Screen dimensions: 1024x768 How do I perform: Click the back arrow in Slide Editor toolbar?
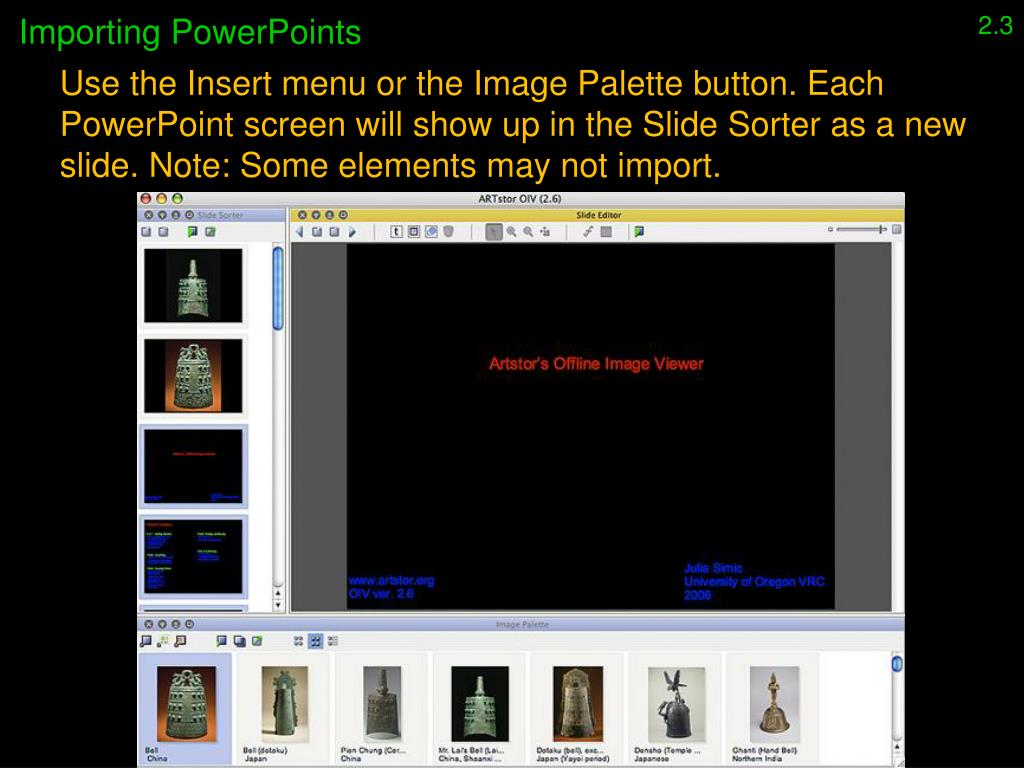pos(300,232)
